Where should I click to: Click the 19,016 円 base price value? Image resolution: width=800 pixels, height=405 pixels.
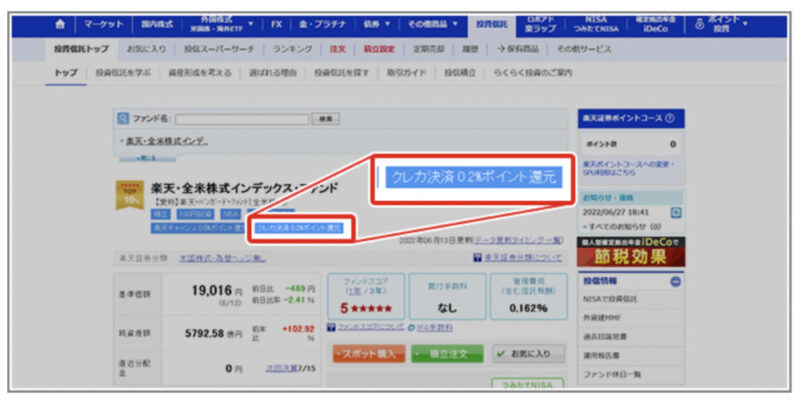click(x=217, y=291)
